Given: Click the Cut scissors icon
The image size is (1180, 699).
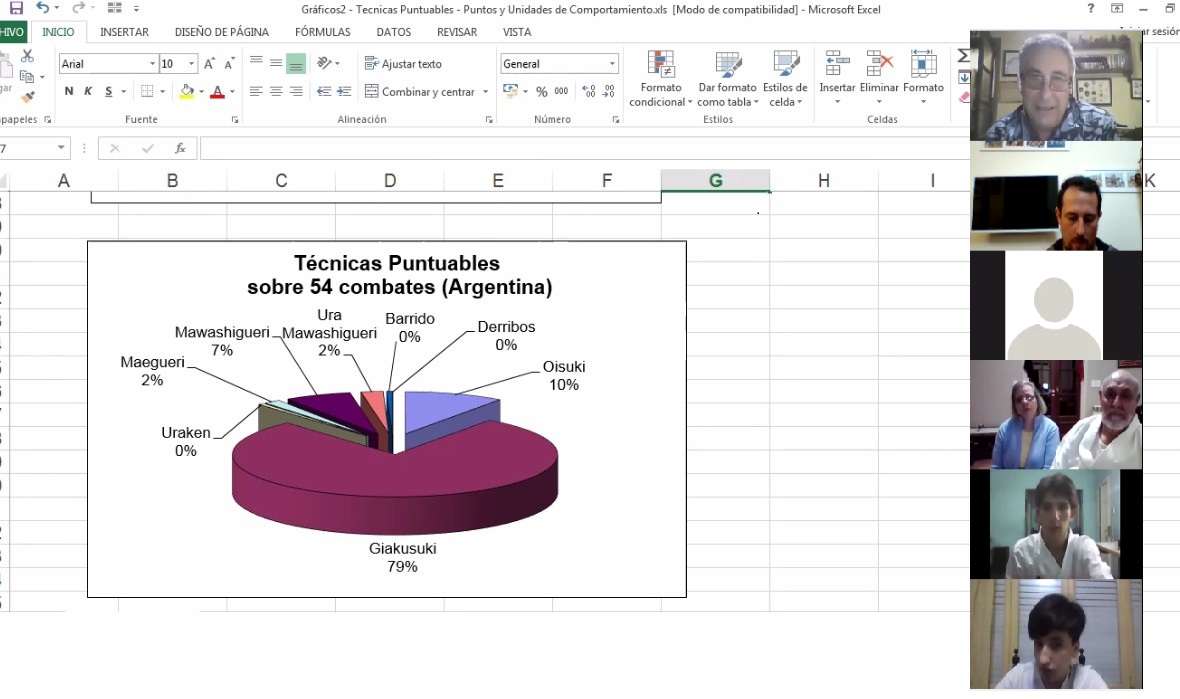Looking at the screenshot, I should (28, 56).
